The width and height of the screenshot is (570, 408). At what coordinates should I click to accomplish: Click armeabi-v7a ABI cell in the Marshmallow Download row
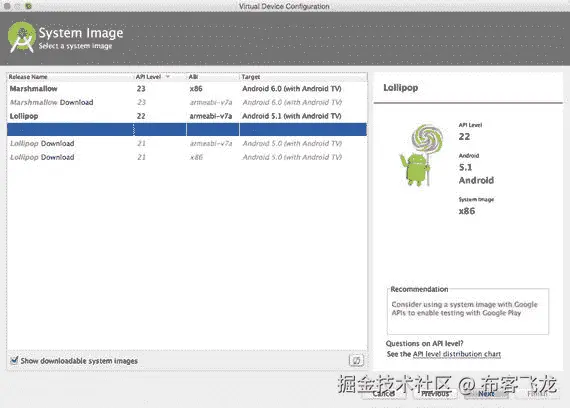pos(211,102)
